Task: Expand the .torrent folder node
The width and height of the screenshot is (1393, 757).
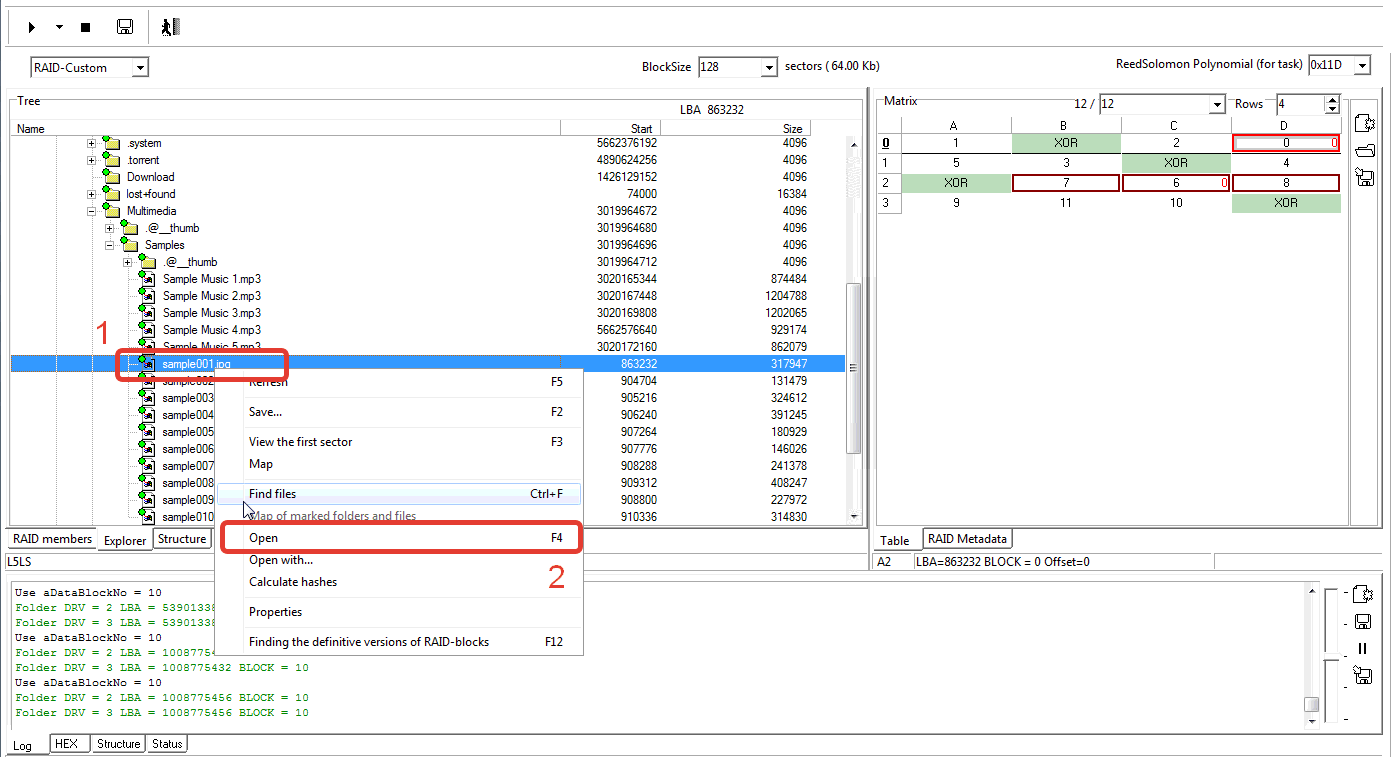Action: pos(91,161)
